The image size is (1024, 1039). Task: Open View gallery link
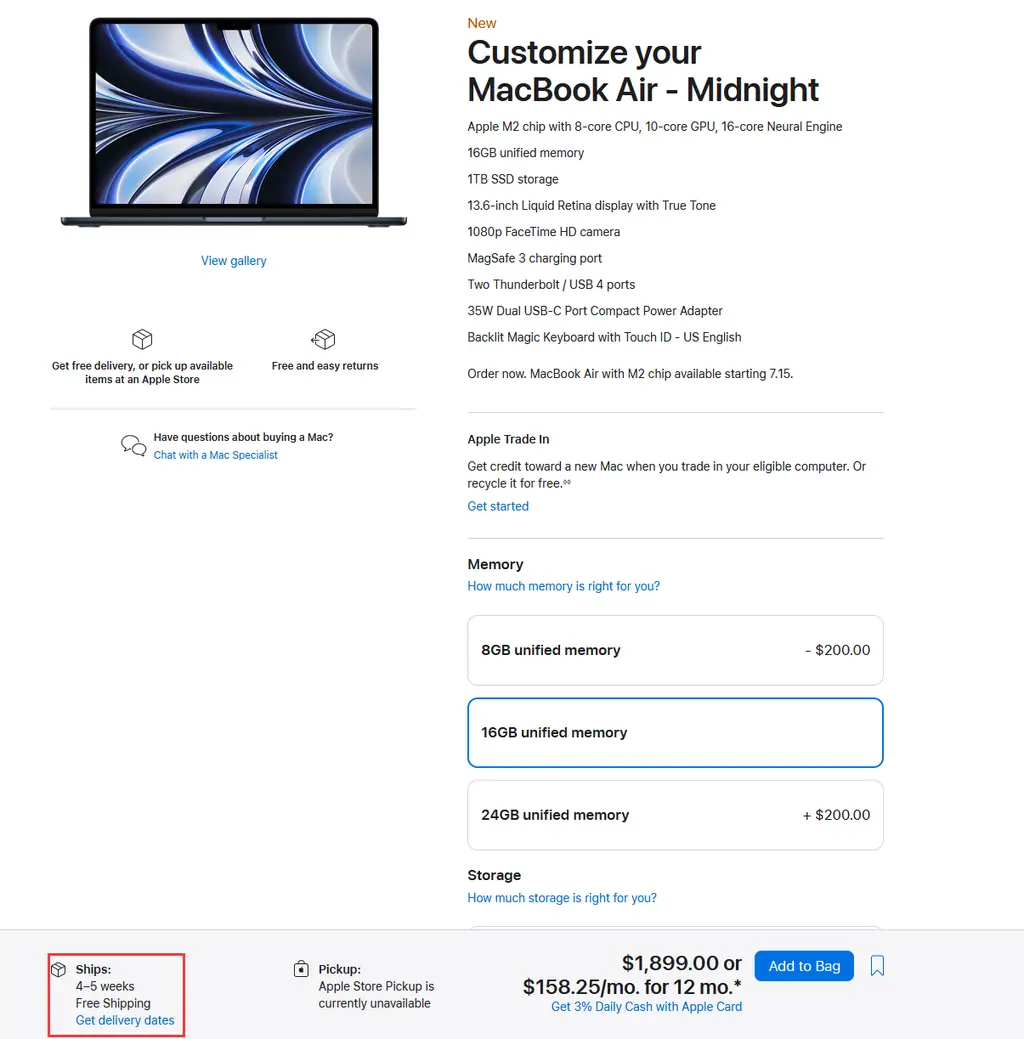[233, 261]
